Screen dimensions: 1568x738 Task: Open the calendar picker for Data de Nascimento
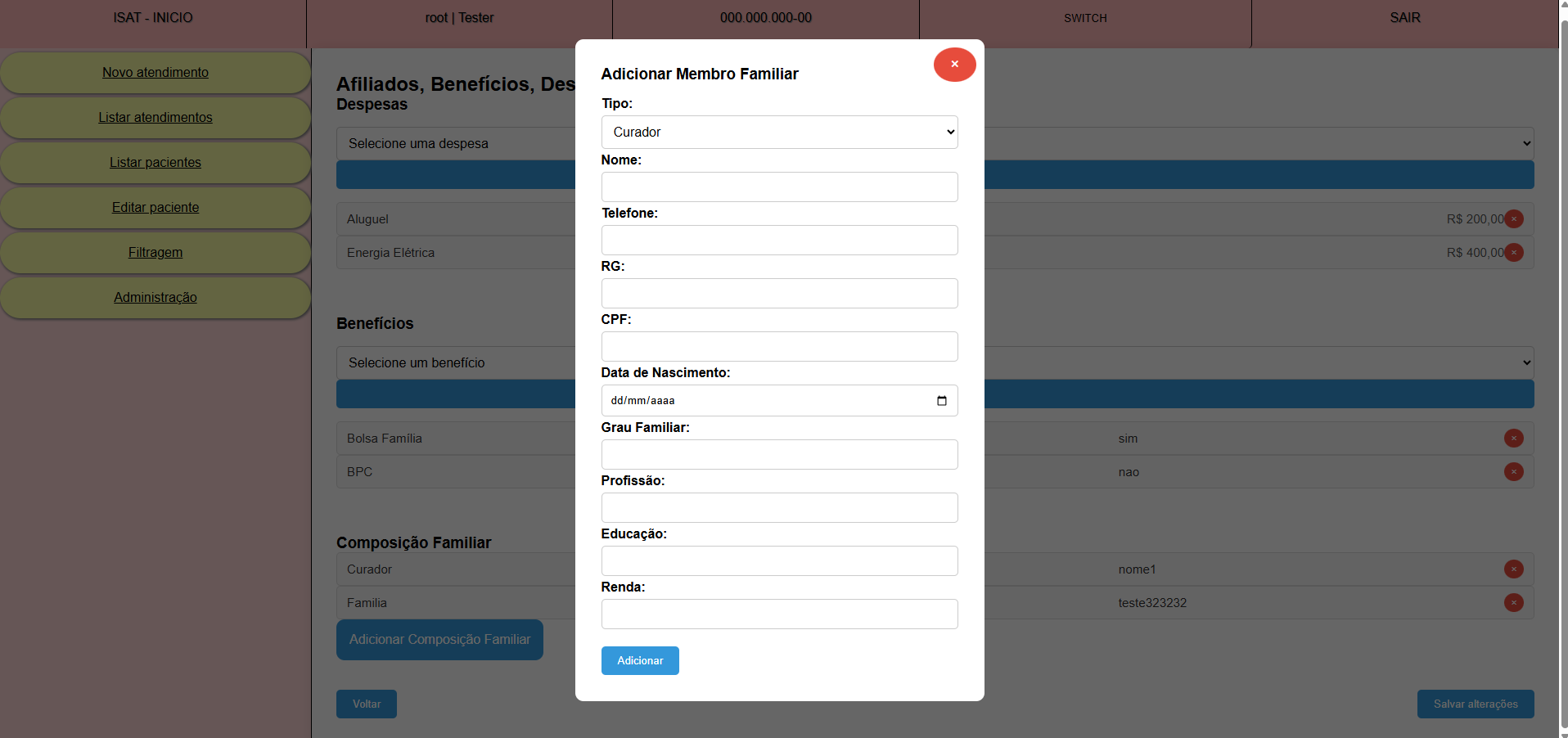click(x=941, y=401)
